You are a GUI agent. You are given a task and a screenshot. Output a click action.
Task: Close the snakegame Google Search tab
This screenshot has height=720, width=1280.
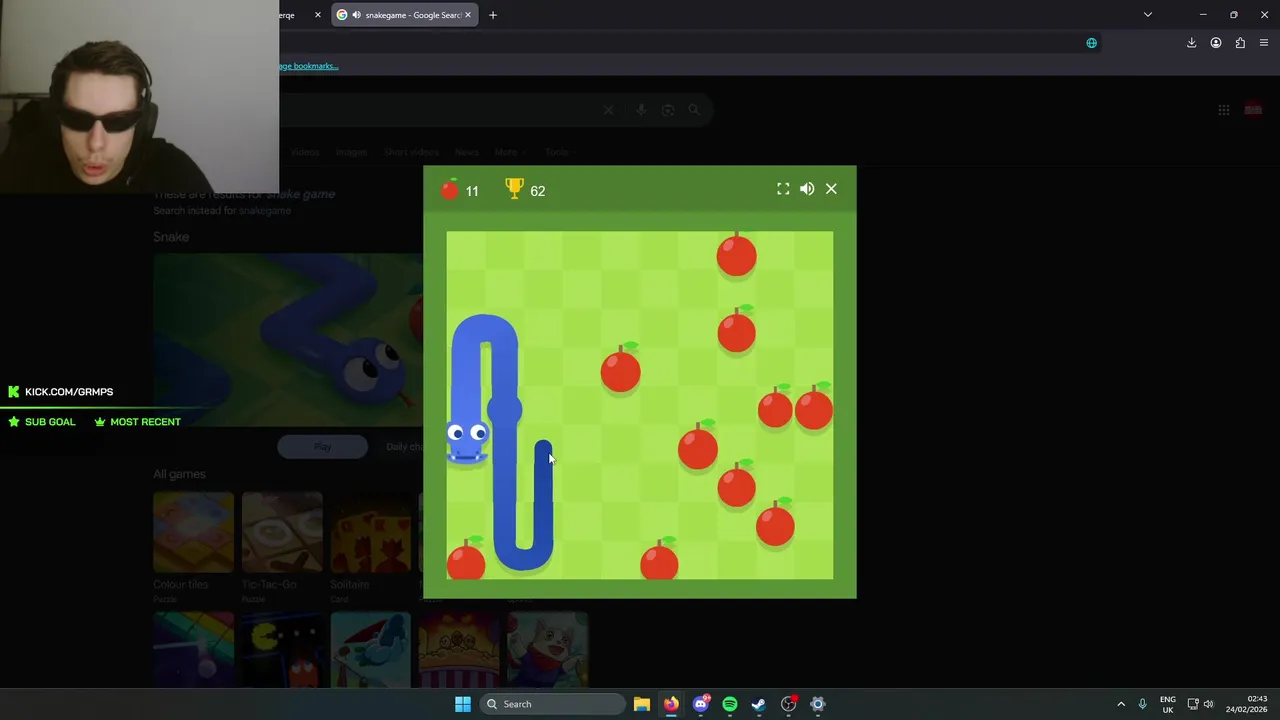pyautogui.click(x=467, y=15)
